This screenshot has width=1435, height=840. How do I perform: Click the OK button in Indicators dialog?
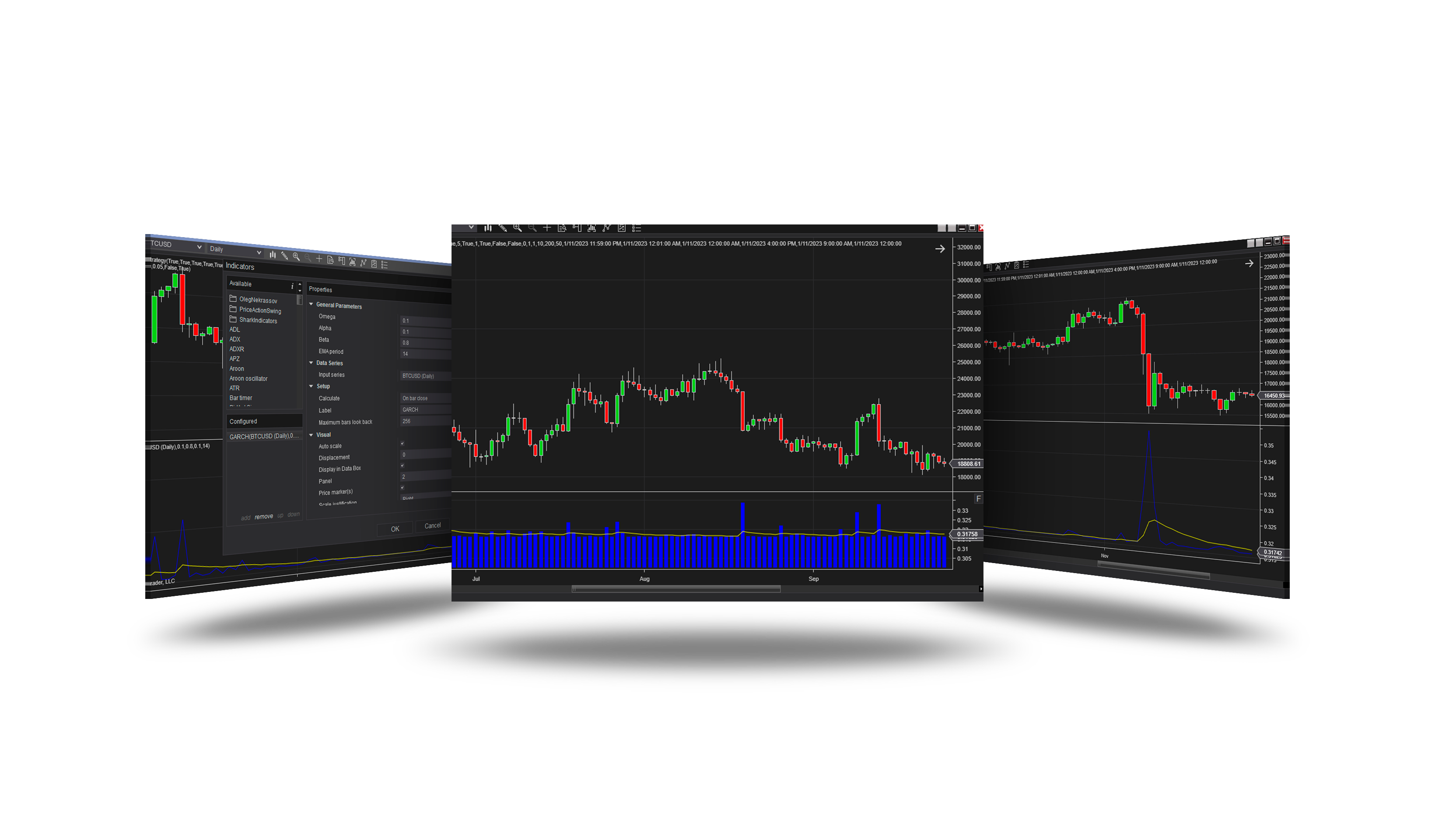point(395,529)
